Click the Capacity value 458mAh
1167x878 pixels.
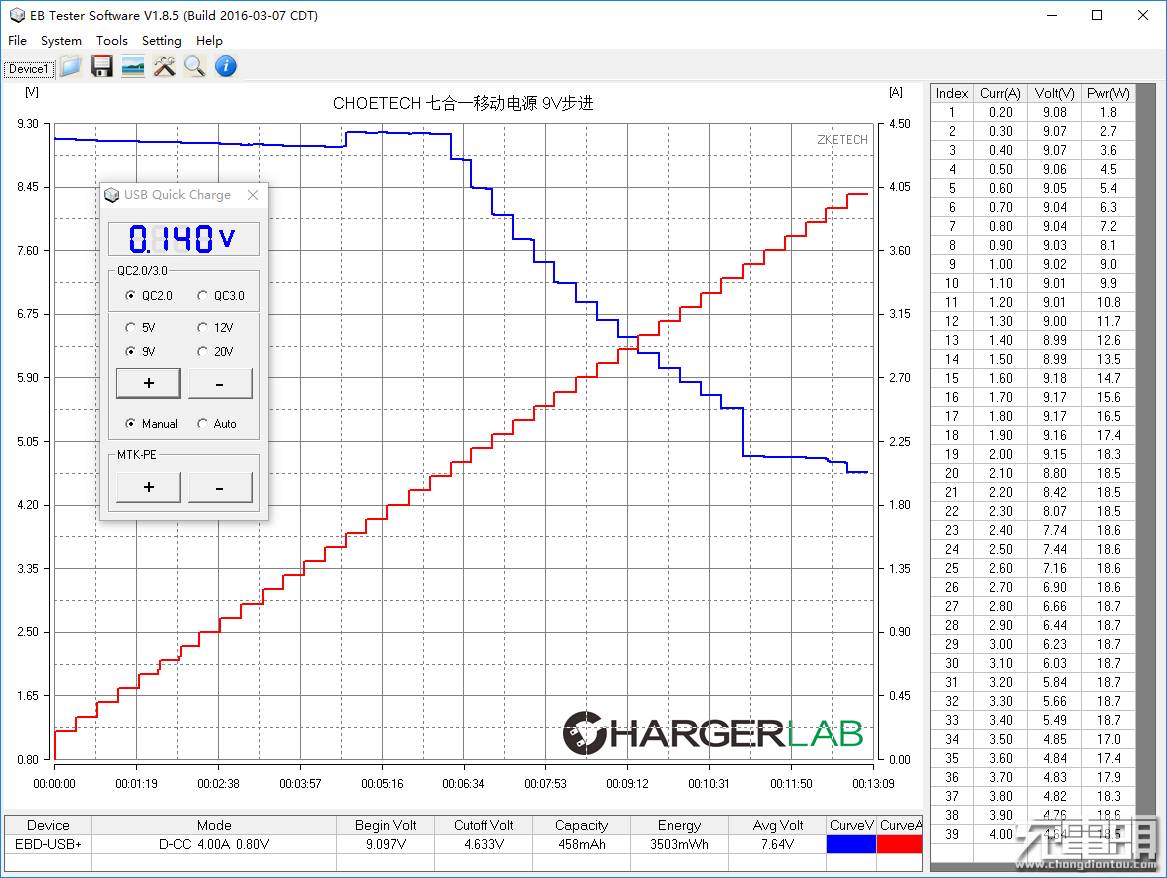(581, 844)
